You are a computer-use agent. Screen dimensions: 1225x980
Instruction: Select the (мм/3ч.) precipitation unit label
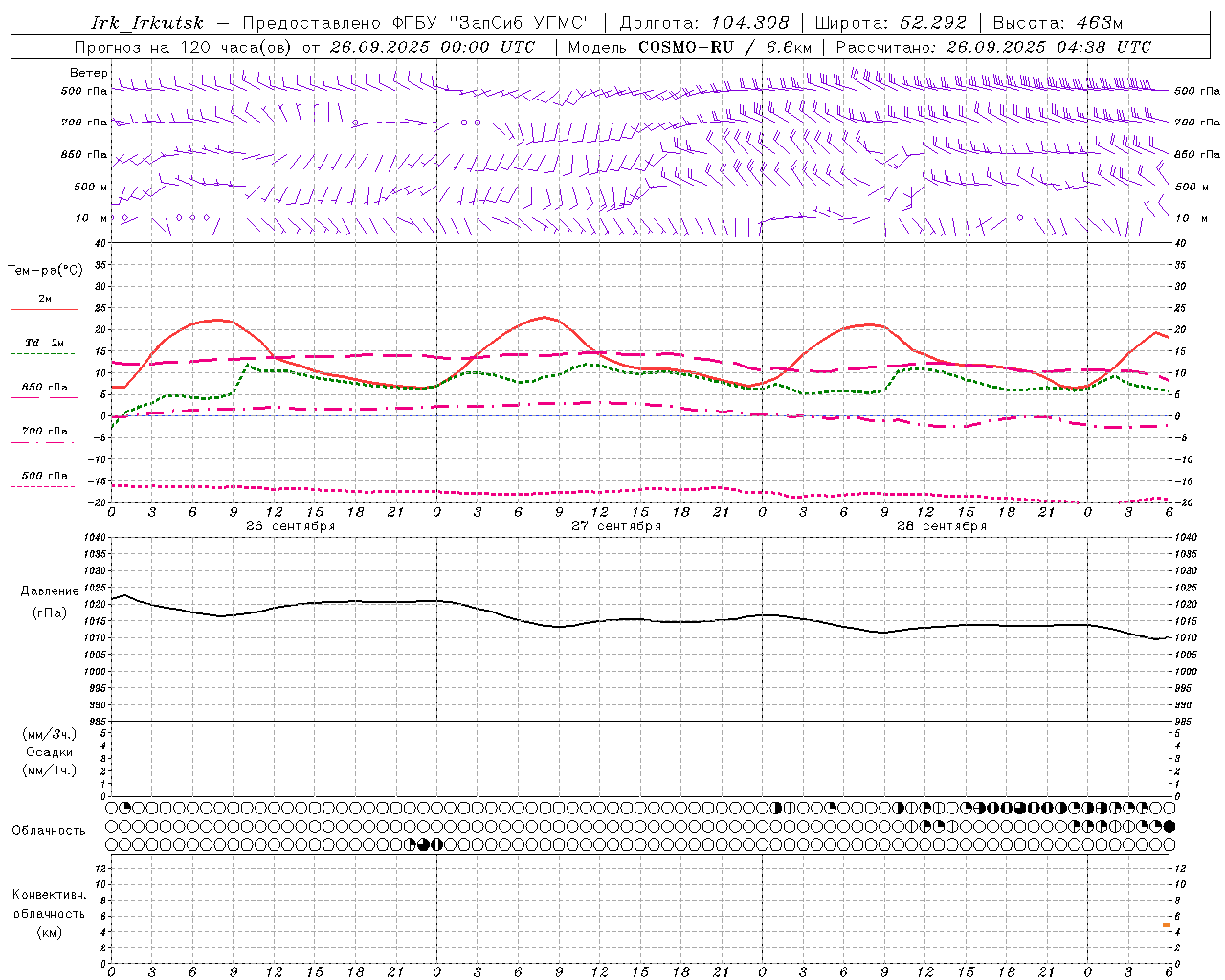pyautogui.click(x=49, y=734)
